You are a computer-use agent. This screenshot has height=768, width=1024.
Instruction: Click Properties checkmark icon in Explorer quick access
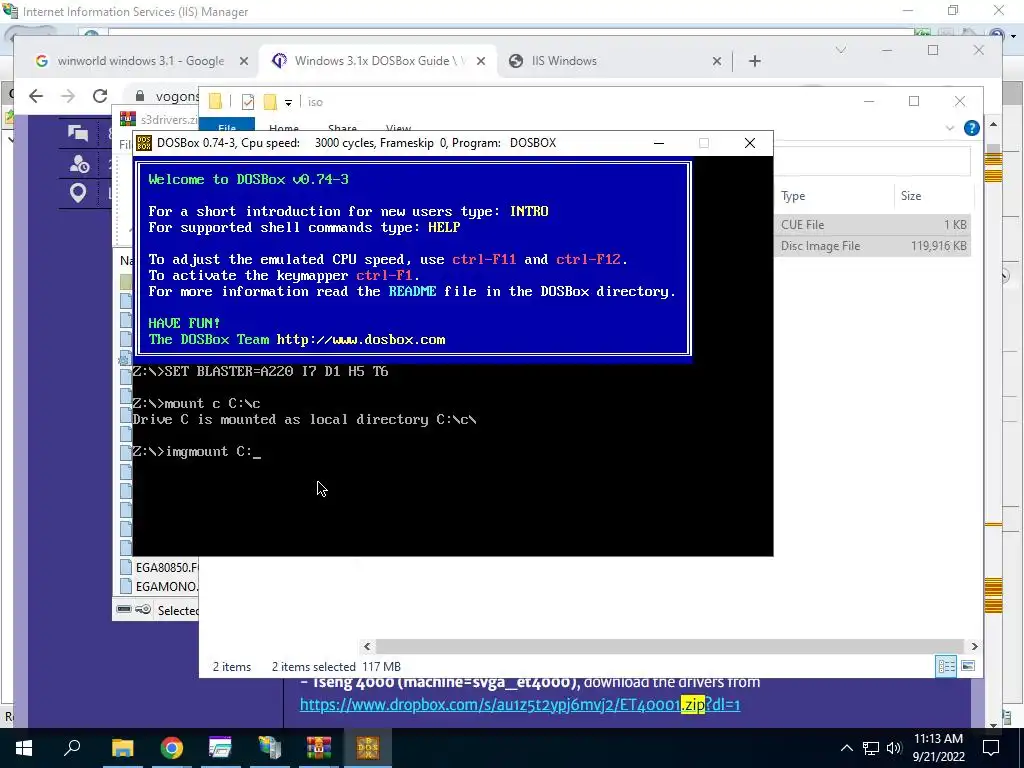coord(248,102)
